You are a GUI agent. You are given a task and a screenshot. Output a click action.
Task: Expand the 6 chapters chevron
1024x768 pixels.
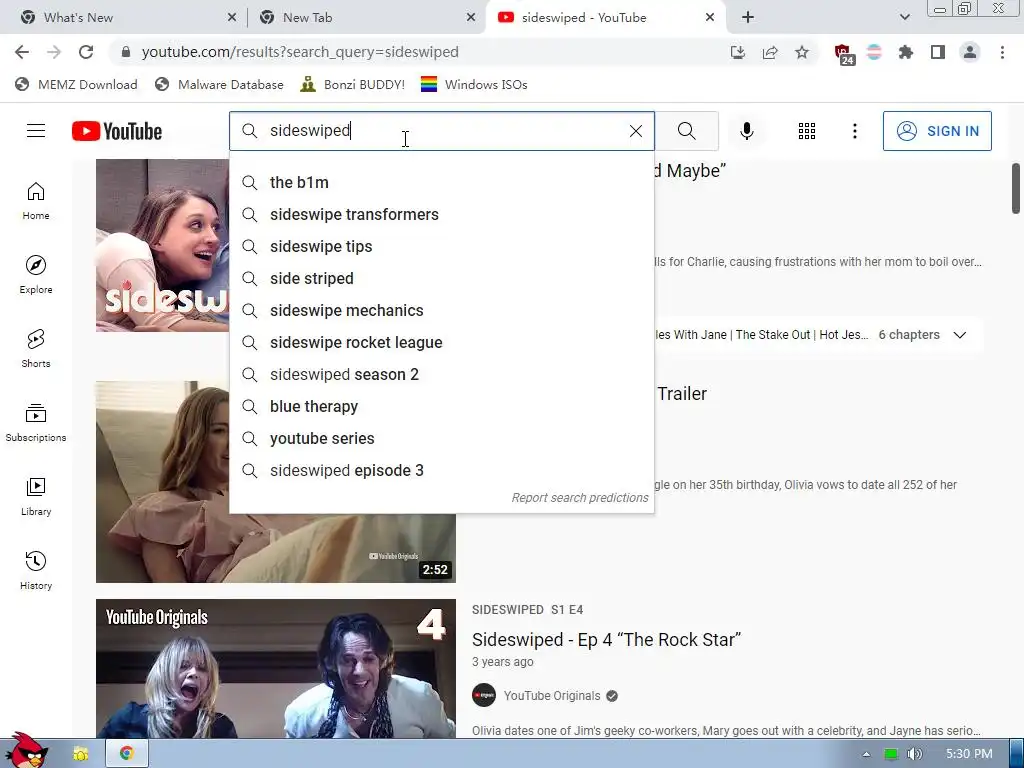[959, 335]
